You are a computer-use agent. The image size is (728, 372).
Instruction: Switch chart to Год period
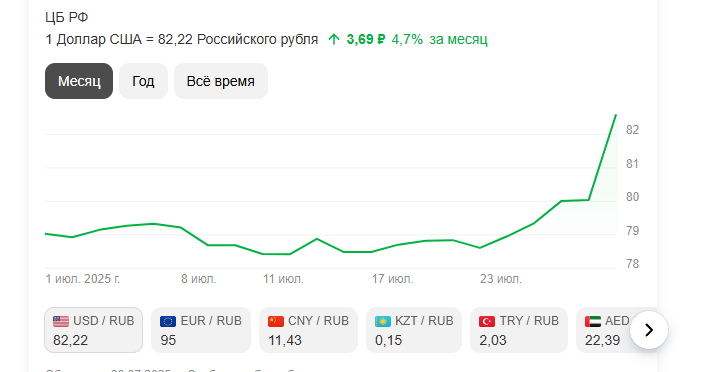pyautogui.click(x=143, y=81)
